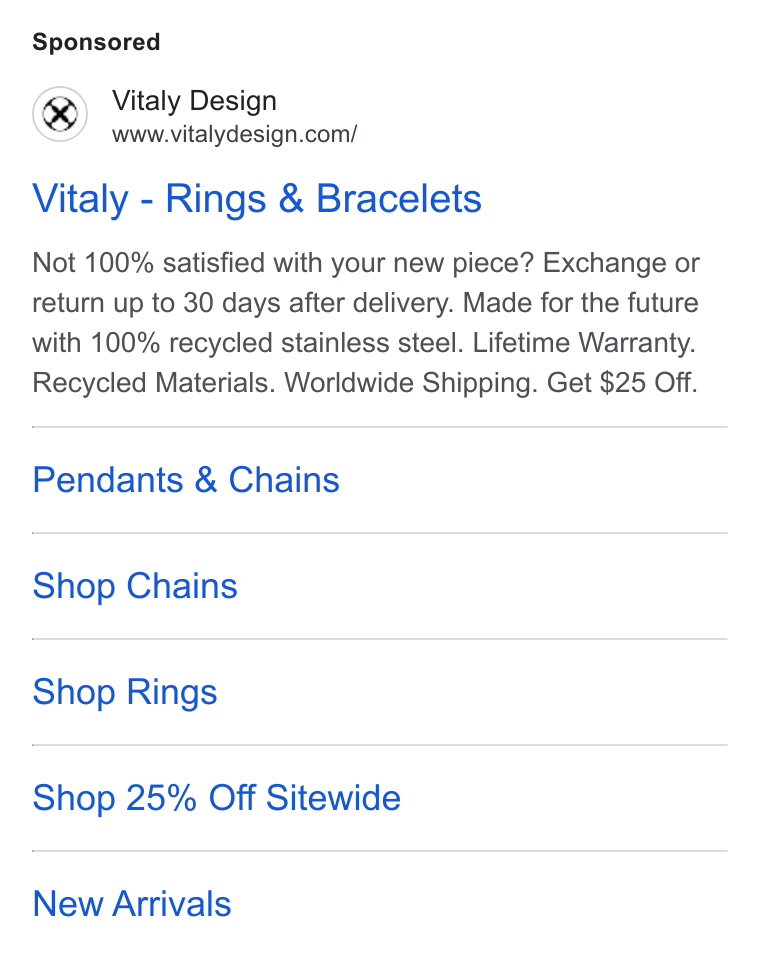Click the Vitaly Design advertiser name
Screen dimensions: 760x956
pos(194,101)
